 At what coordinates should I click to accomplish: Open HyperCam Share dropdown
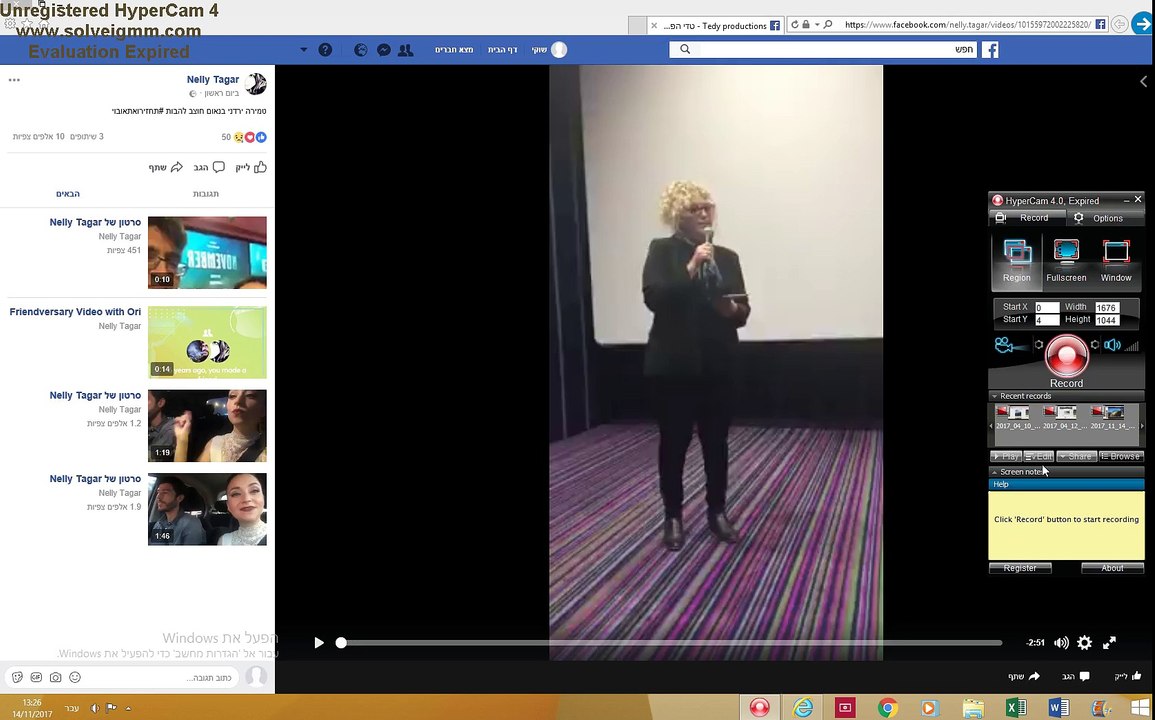pos(1076,456)
